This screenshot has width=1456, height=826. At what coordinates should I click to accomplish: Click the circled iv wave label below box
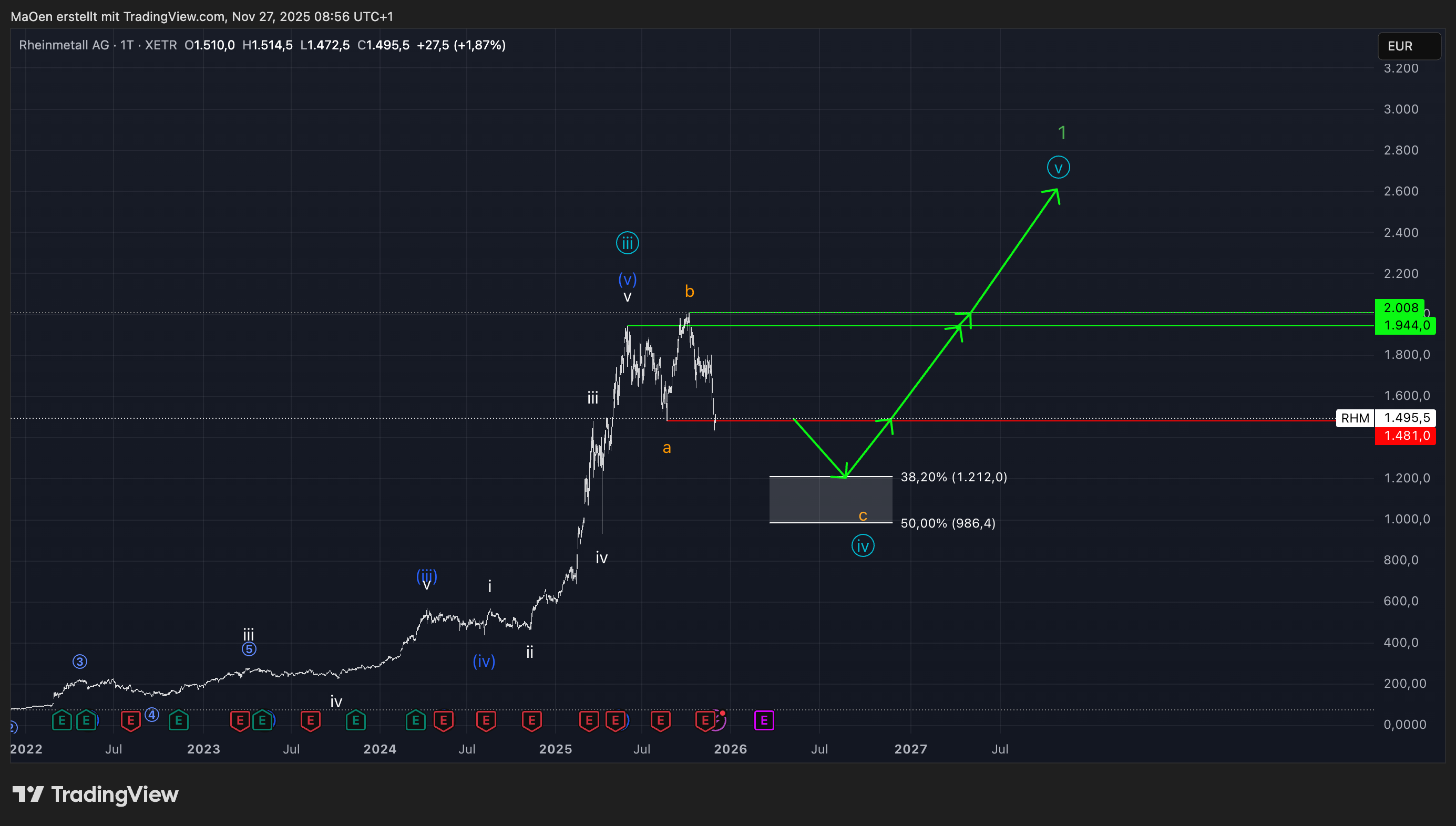pos(863,546)
